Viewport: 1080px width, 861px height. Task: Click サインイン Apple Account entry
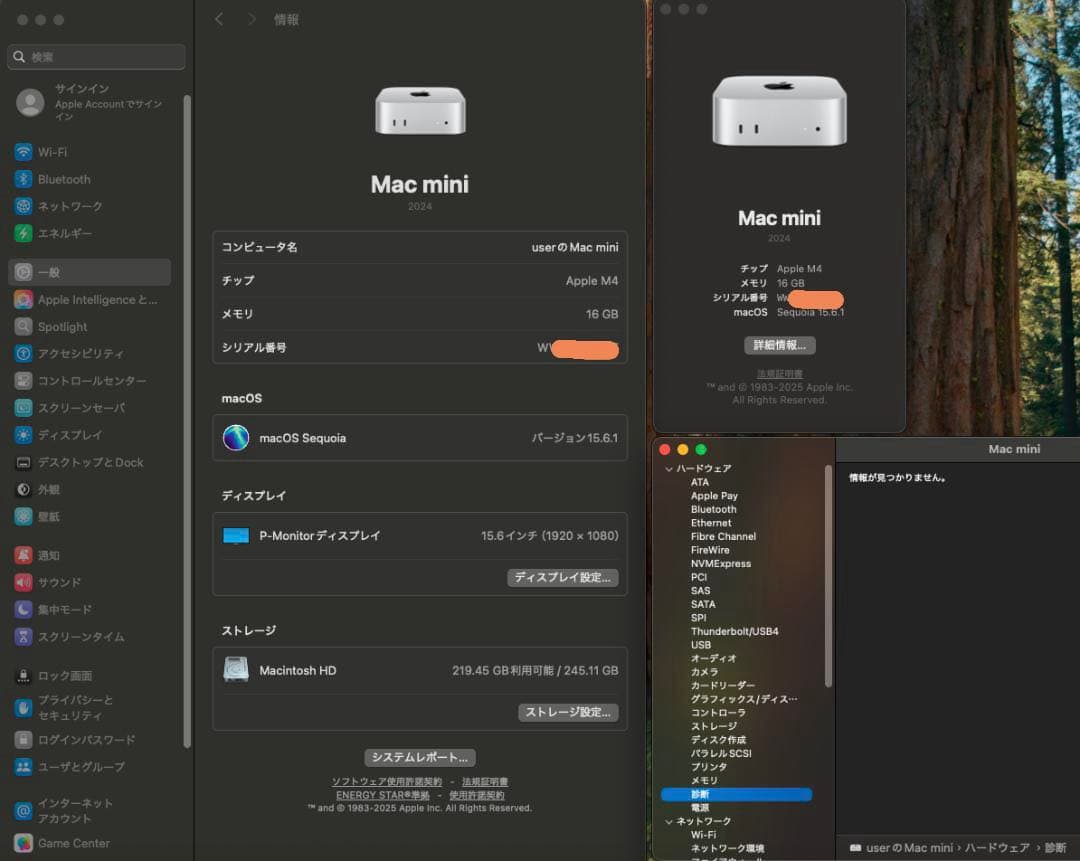90,102
